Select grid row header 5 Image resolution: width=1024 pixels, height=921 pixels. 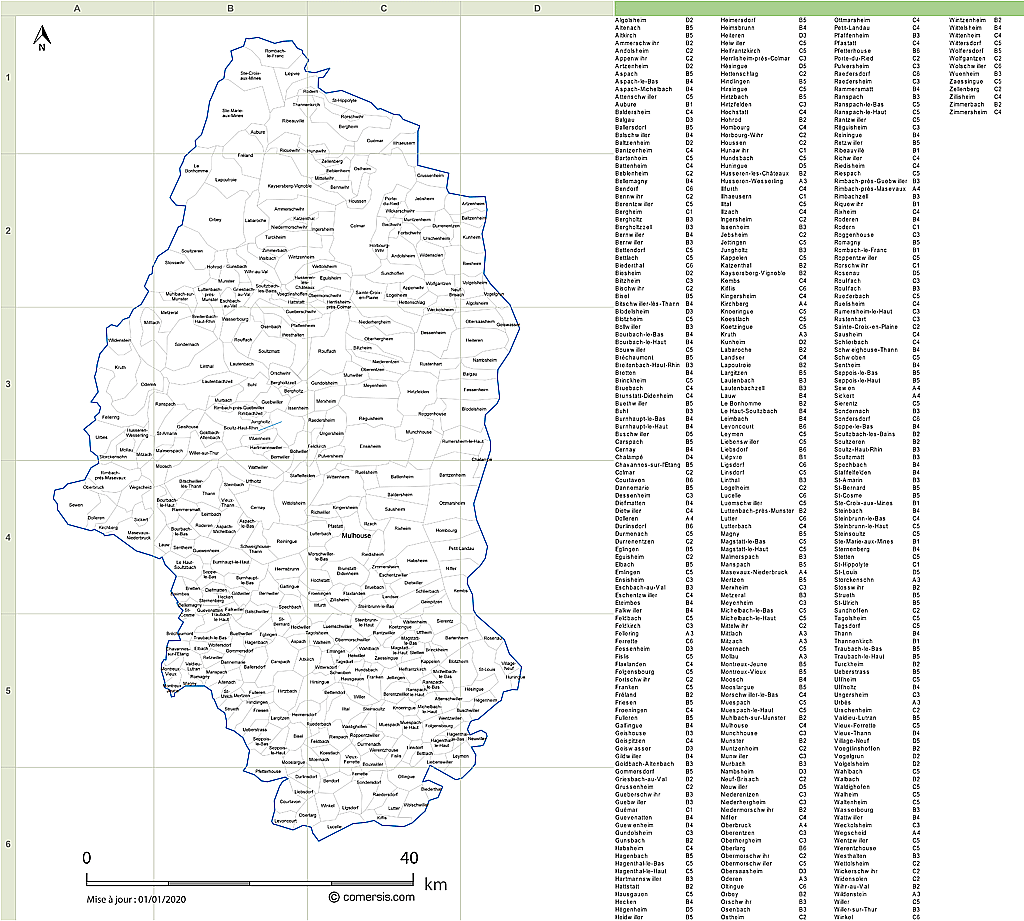pos(8,690)
